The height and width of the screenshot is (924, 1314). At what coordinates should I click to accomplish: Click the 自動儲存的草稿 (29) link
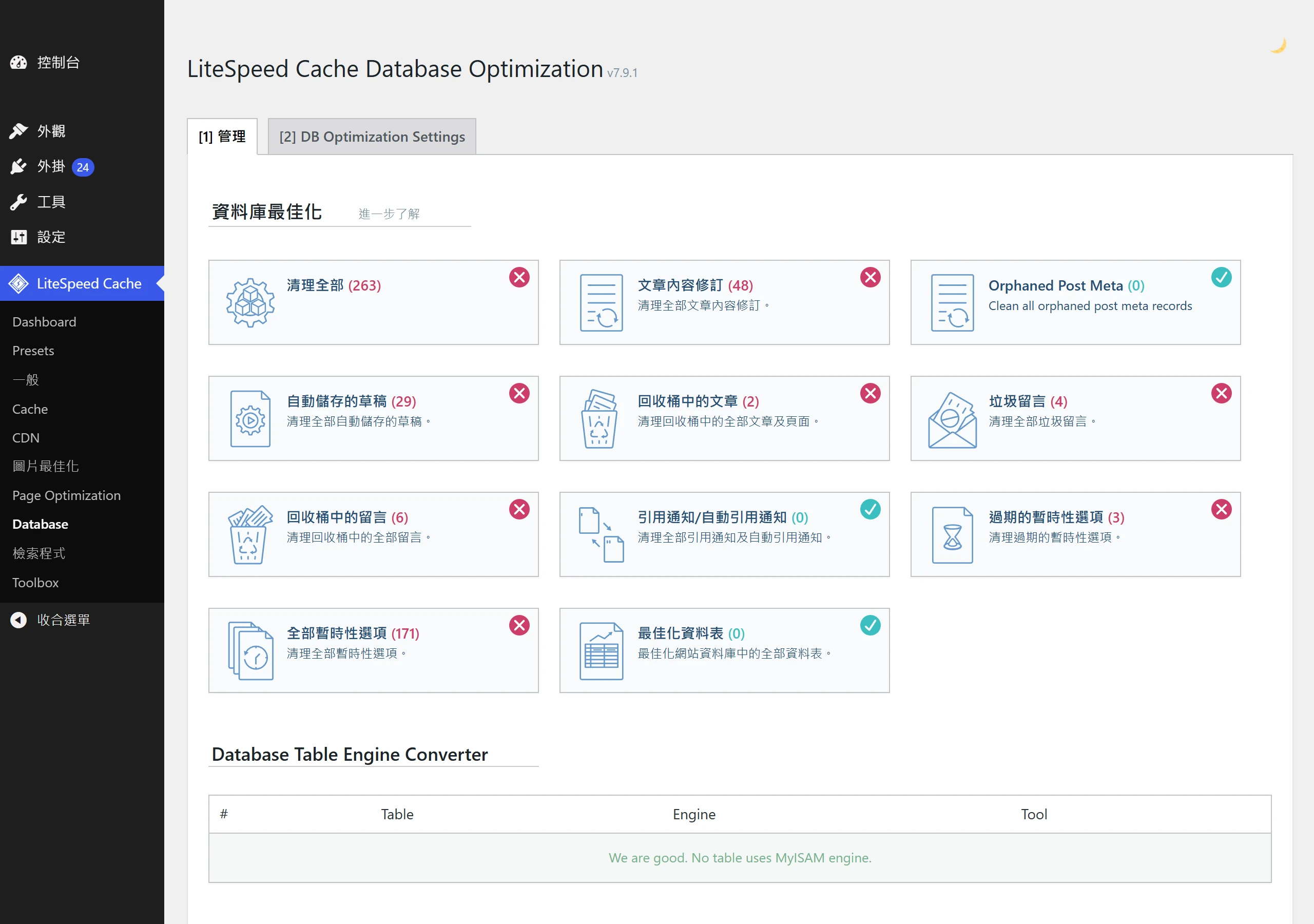coord(352,401)
